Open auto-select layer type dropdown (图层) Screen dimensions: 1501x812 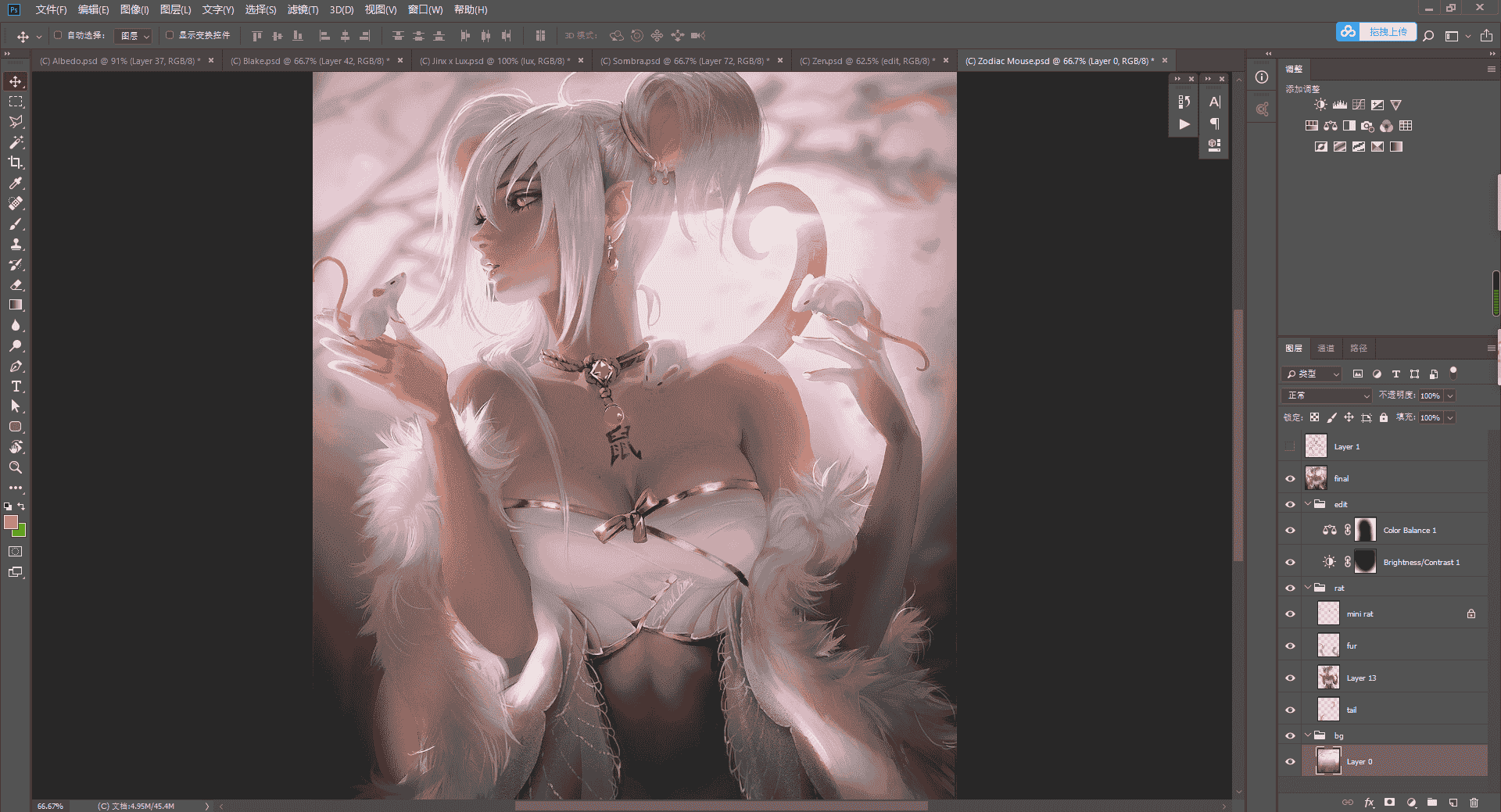click(x=134, y=36)
